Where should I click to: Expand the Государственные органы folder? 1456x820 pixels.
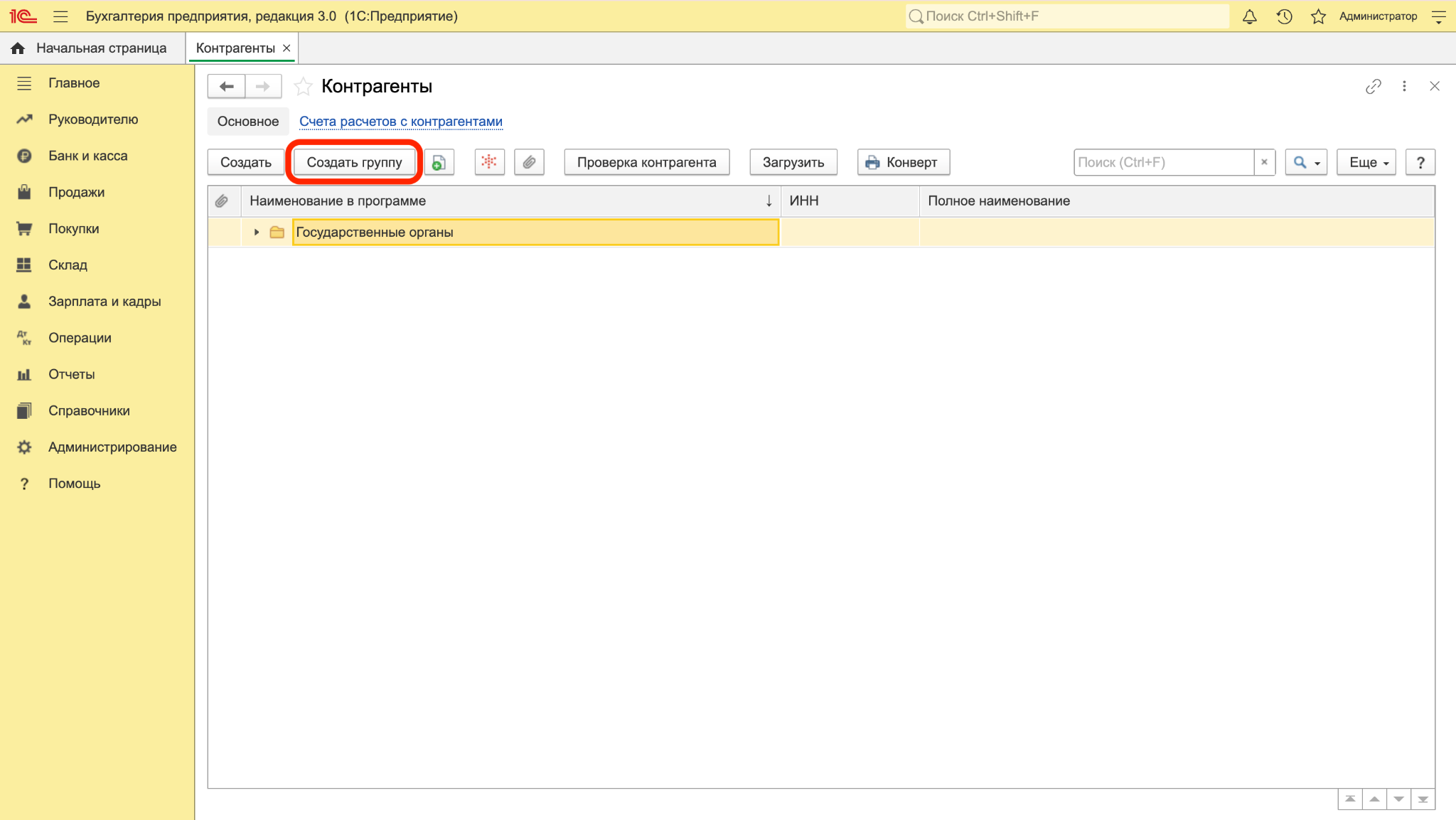(257, 233)
